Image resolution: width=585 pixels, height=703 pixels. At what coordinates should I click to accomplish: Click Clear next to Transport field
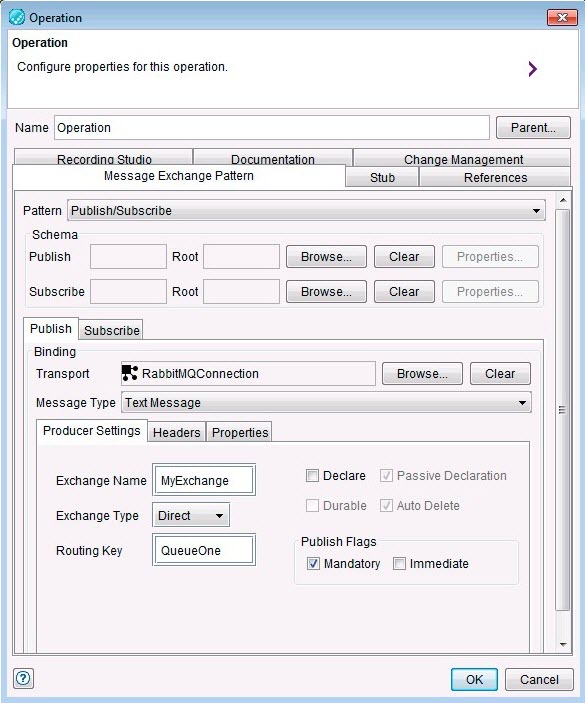(500, 374)
